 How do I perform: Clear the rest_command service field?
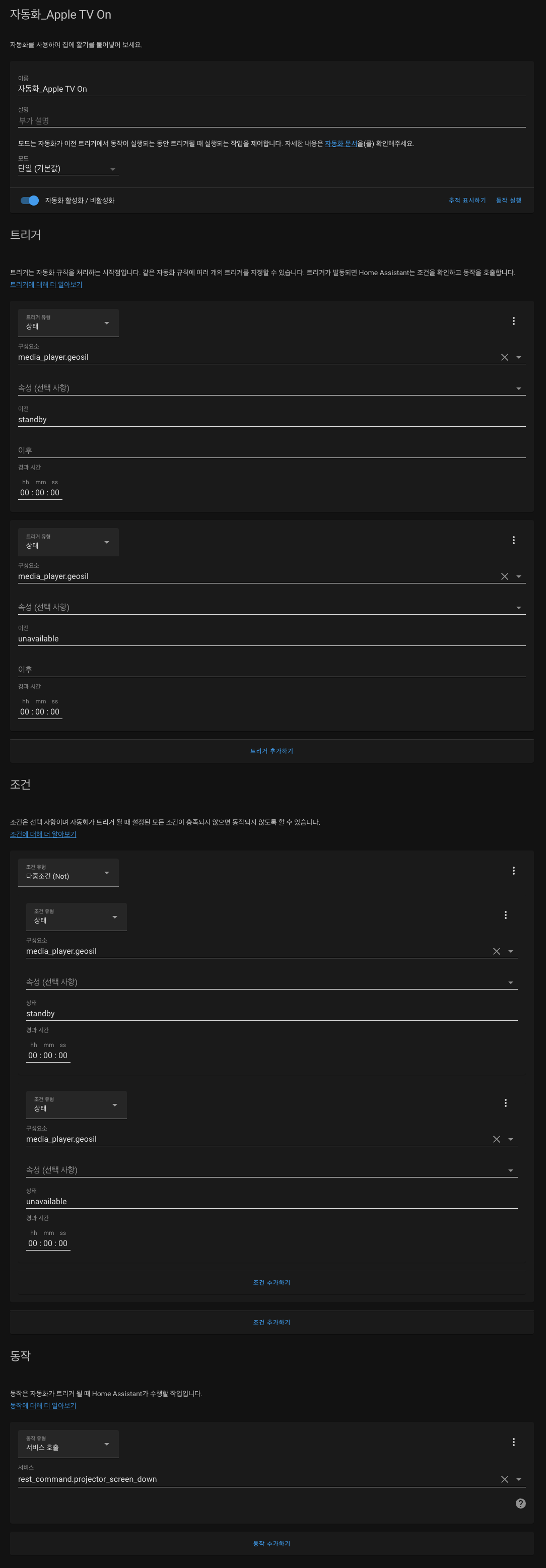point(504,1480)
